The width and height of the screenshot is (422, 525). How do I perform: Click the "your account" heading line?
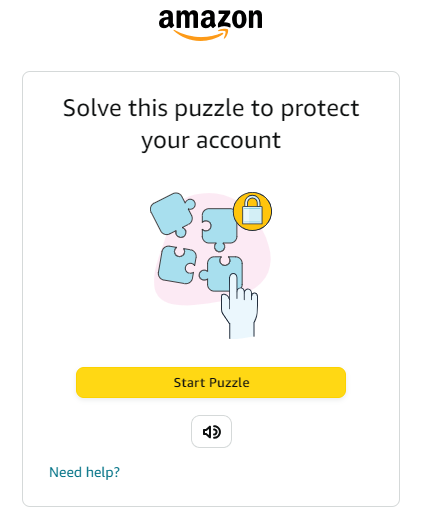211,141
